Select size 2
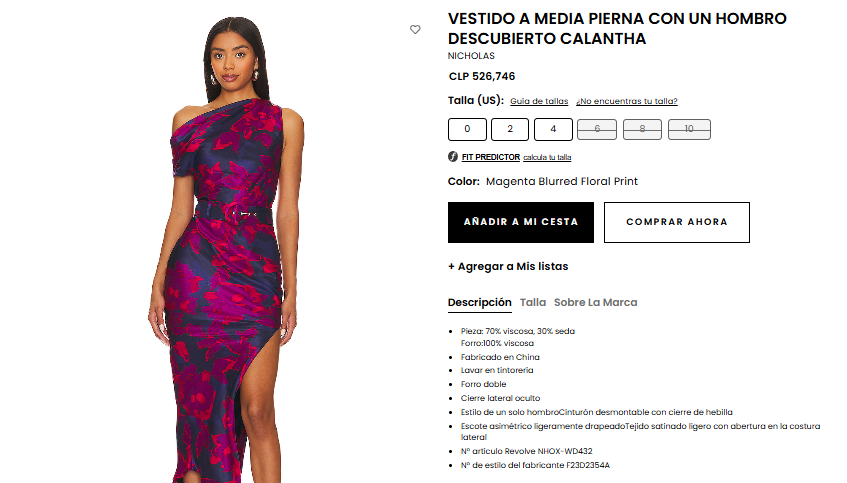The image size is (847, 483). [510, 129]
